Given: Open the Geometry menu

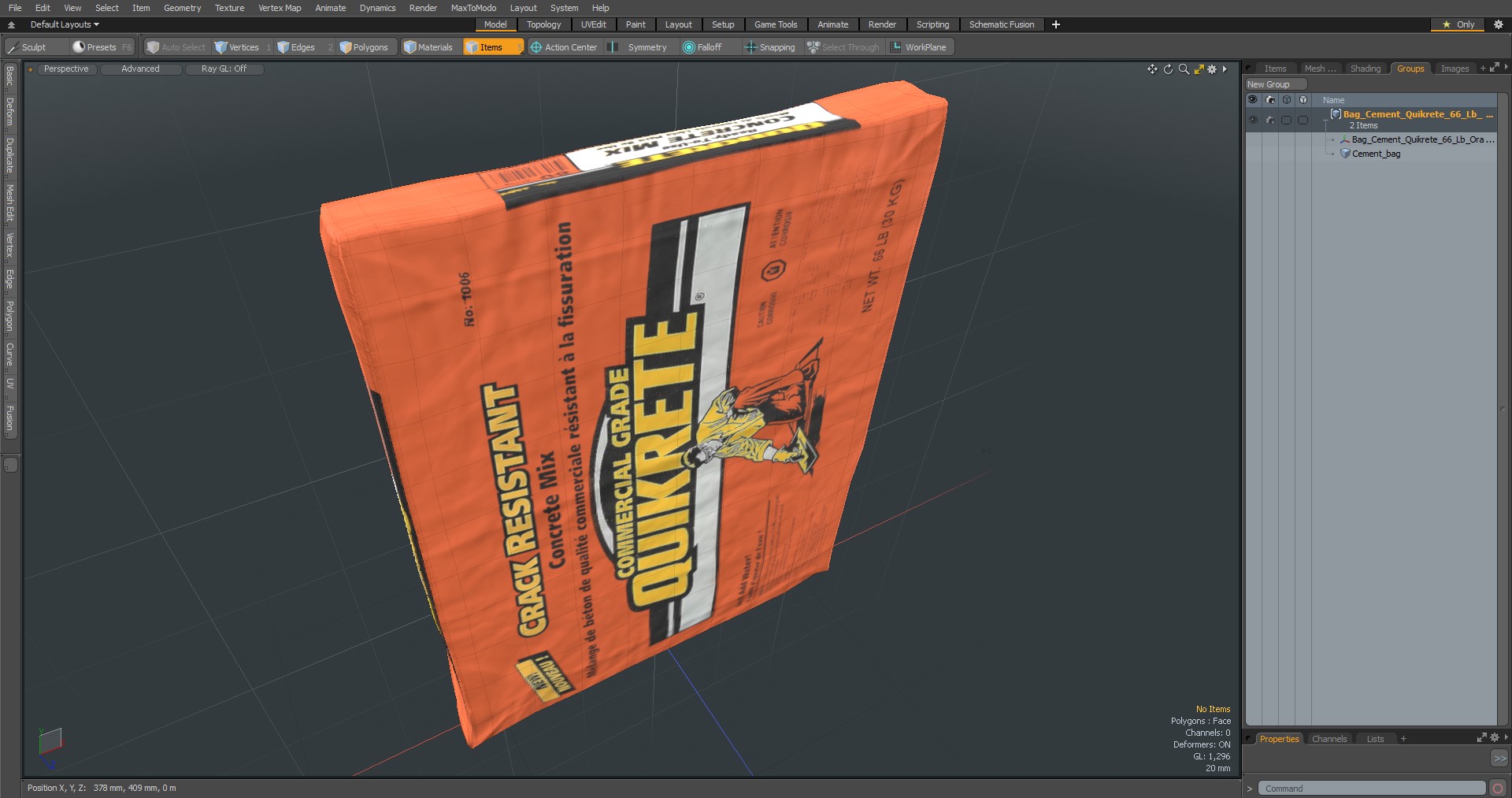Looking at the screenshot, I should (182, 8).
